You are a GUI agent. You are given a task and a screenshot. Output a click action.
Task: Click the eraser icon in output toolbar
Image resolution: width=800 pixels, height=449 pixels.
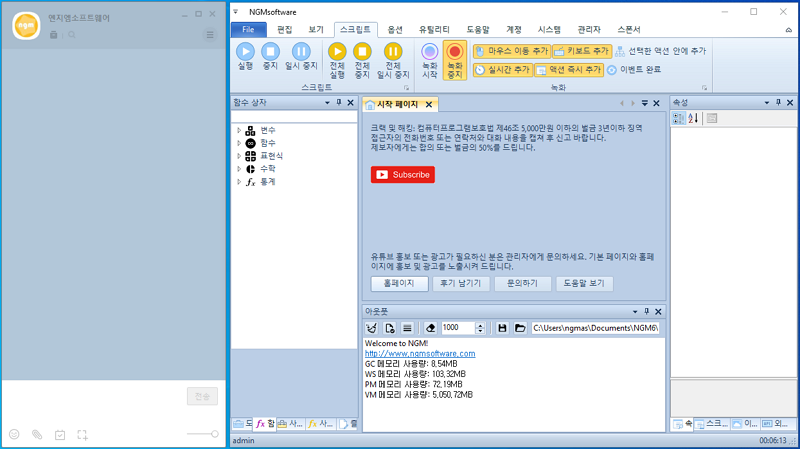click(430, 328)
